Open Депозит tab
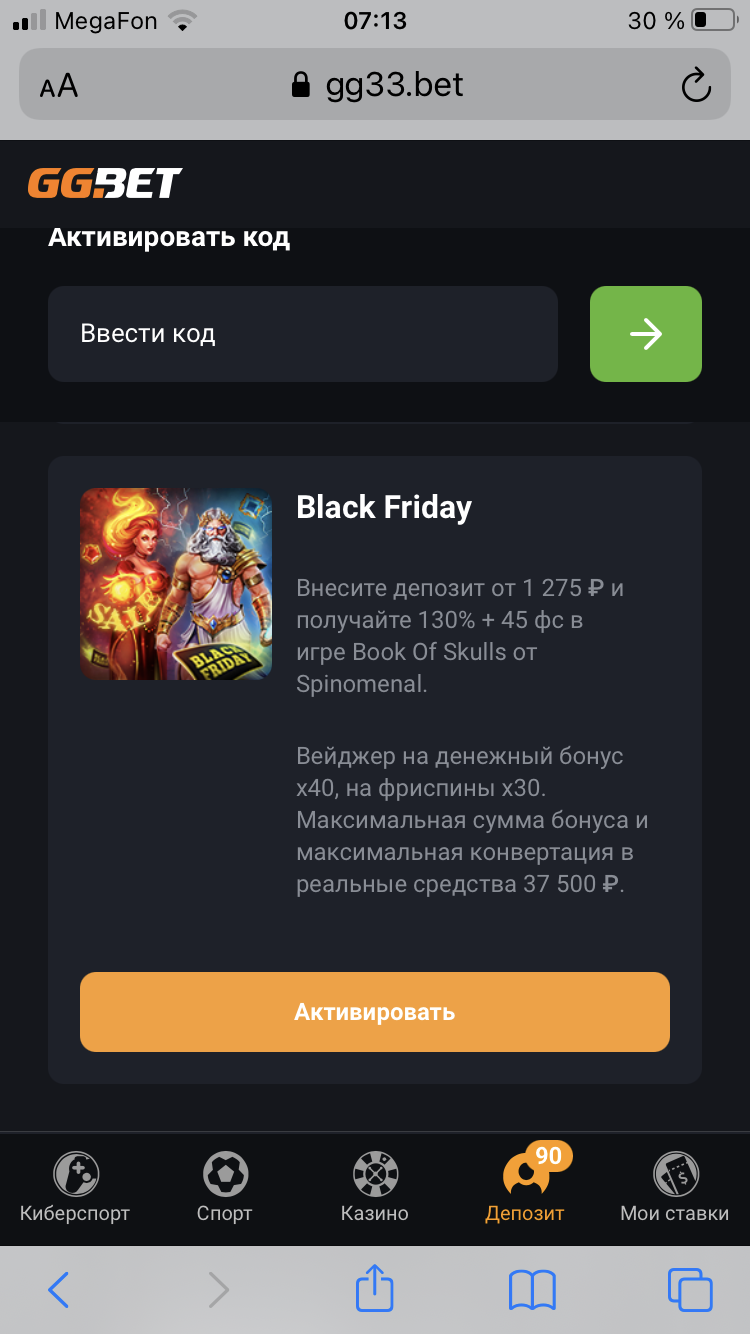Screen dimensions: 750x1334 (525, 1188)
